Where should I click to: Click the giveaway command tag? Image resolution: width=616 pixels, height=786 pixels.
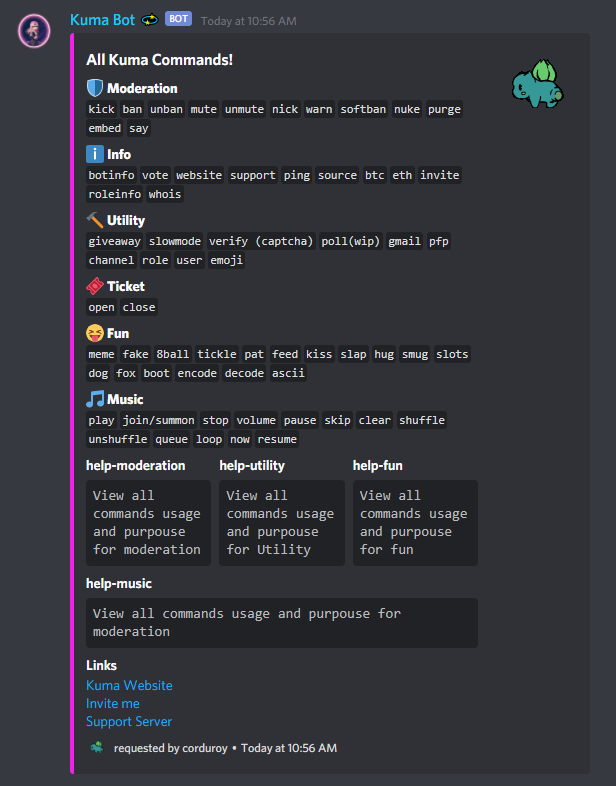click(x=114, y=241)
